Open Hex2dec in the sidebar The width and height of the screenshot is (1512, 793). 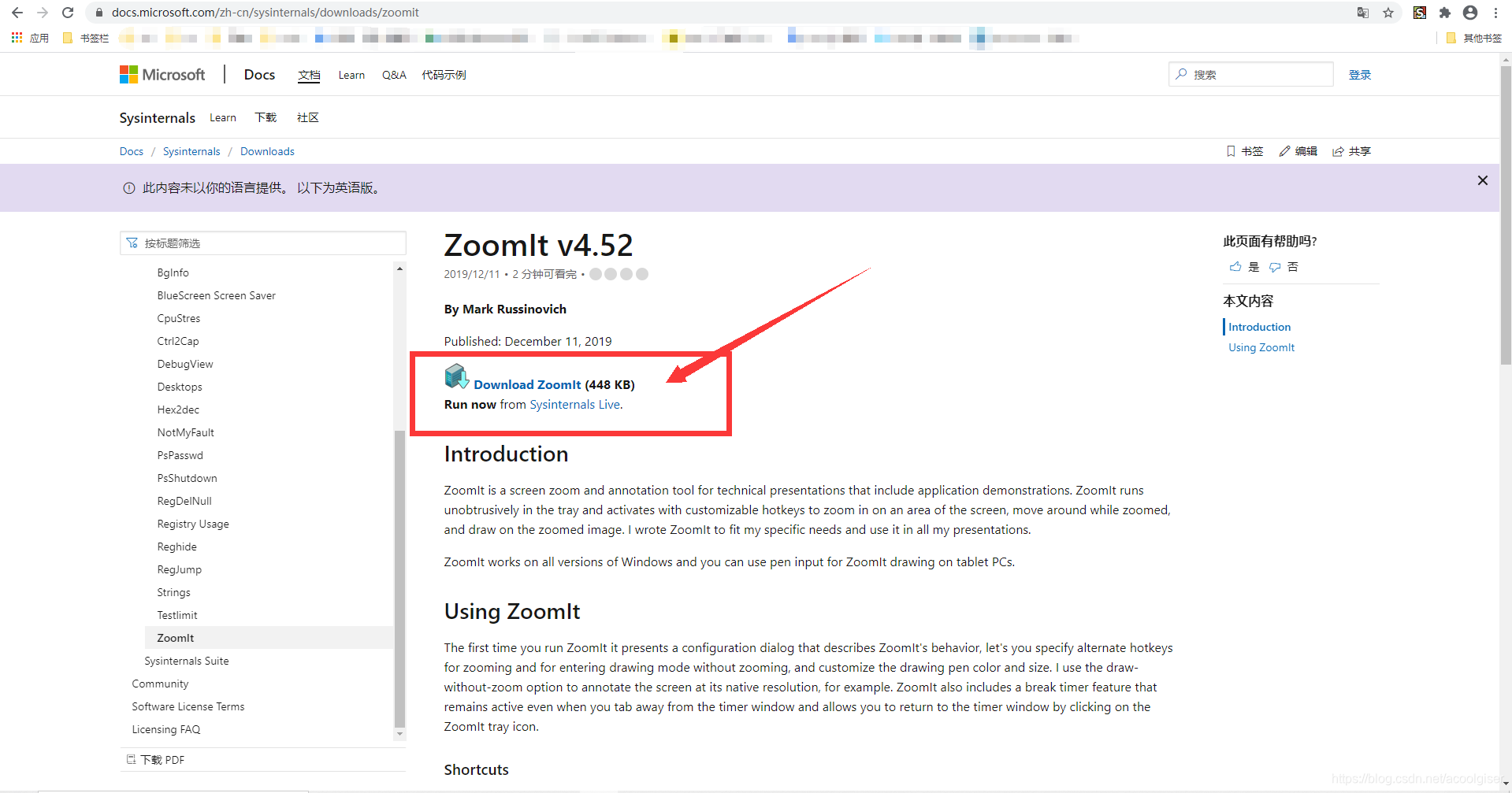pyautogui.click(x=177, y=409)
